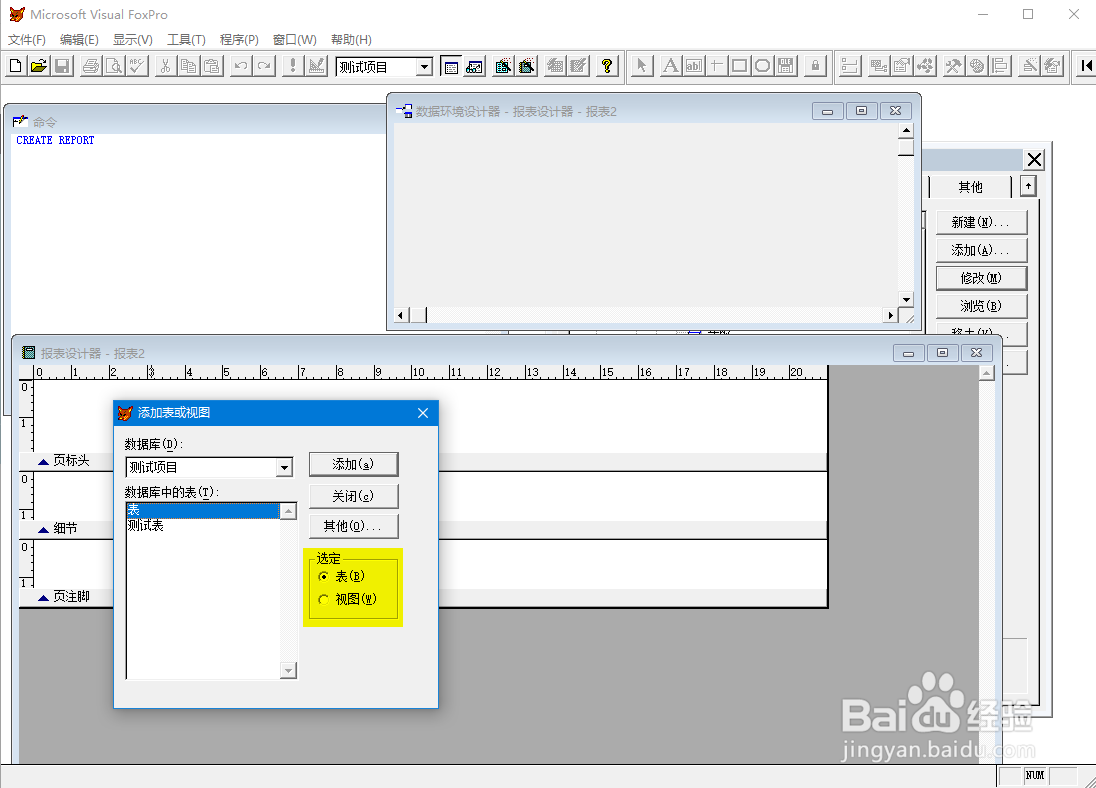The width and height of the screenshot is (1096, 788).
Task: Click 浏览(B) in the project manager
Action: click(981, 306)
